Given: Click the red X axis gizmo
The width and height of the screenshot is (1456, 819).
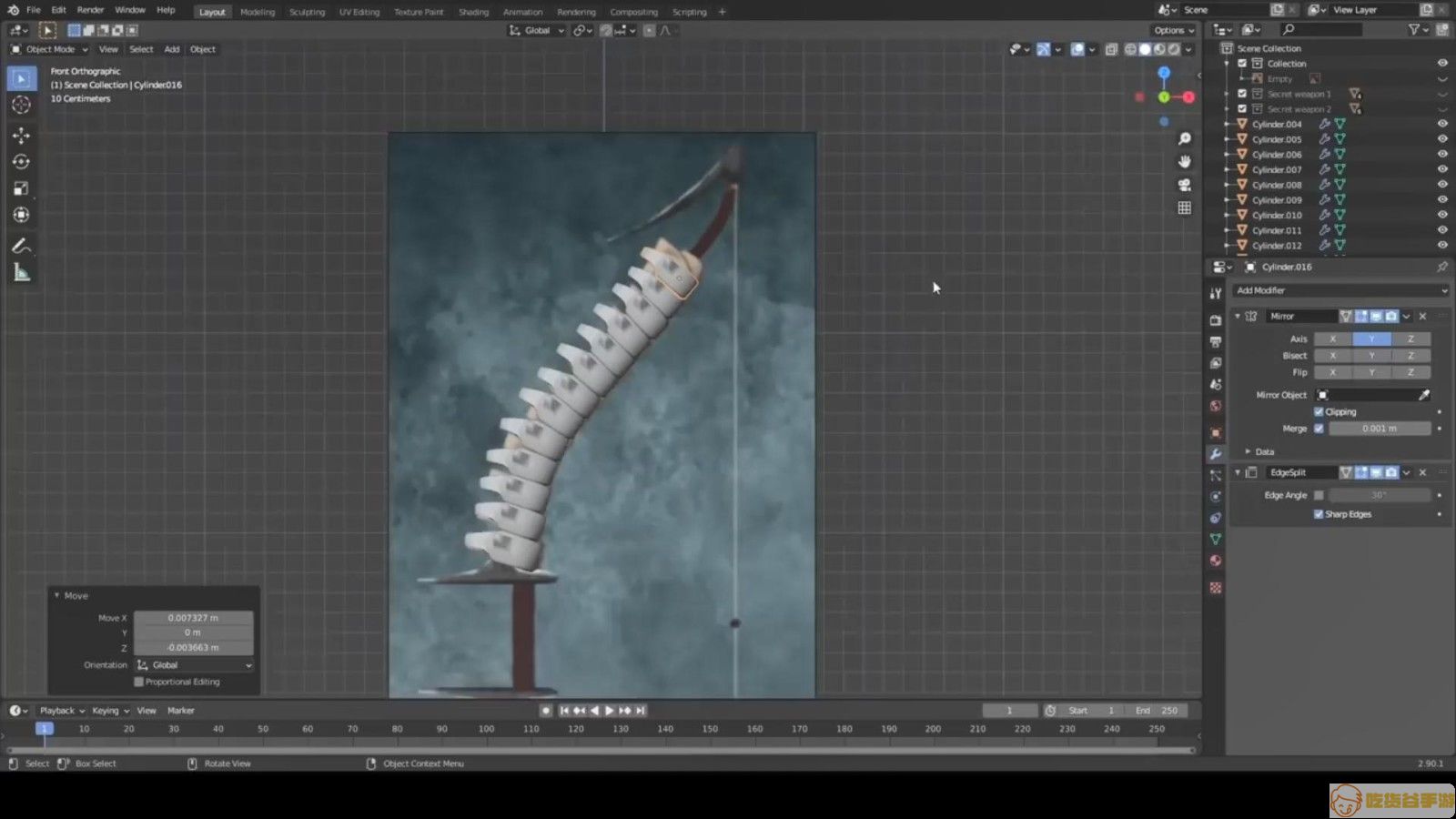Looking at the screenshot, I should click(1188, 97).
